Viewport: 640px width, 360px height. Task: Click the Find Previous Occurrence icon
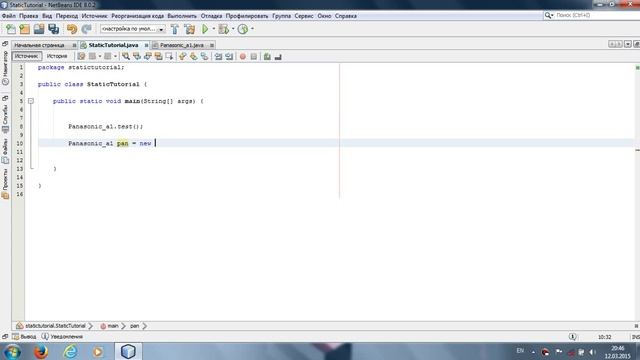tap(137, 57)
